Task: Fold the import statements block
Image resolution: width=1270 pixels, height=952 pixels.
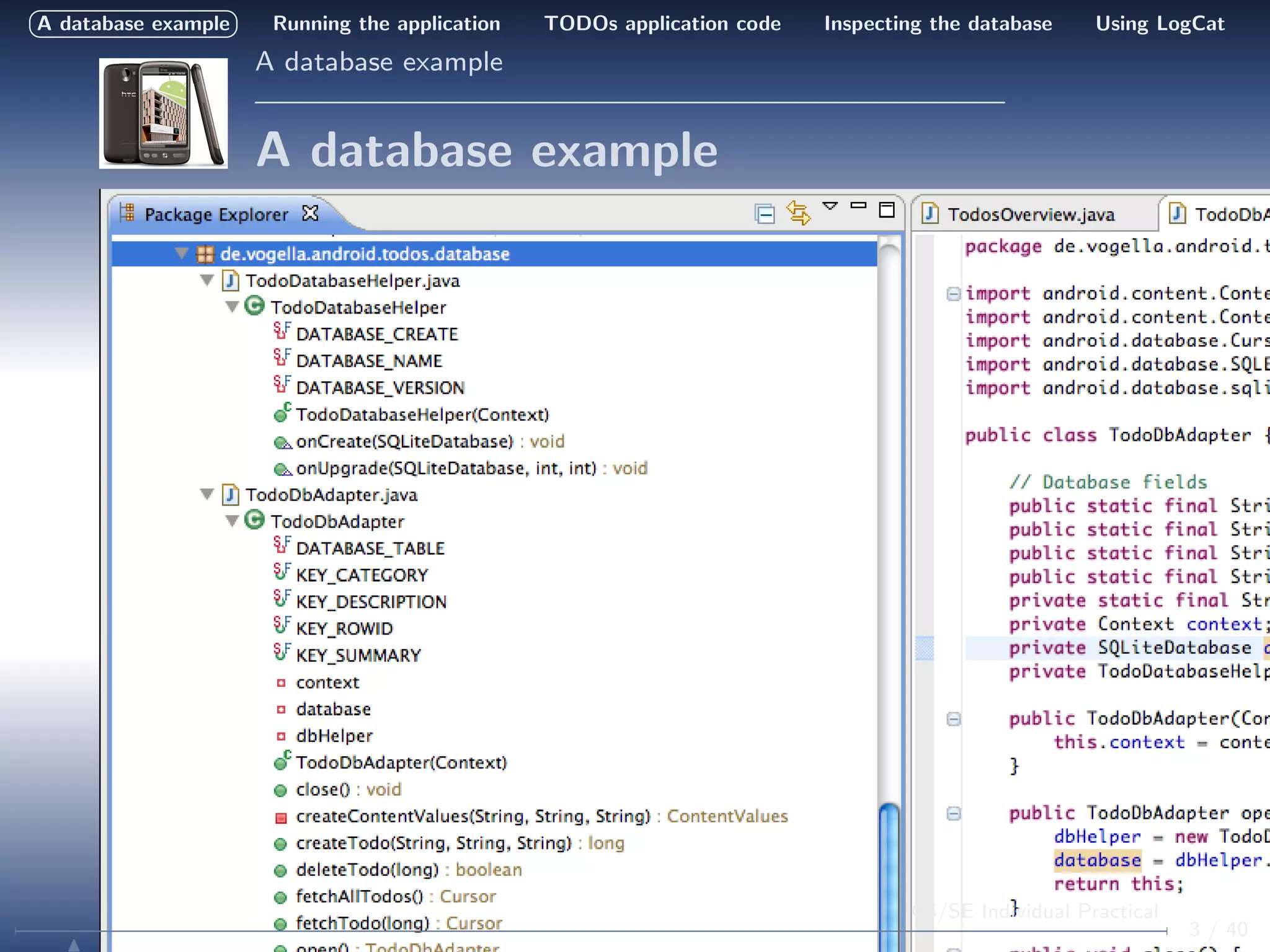Action: click(953, 294)
